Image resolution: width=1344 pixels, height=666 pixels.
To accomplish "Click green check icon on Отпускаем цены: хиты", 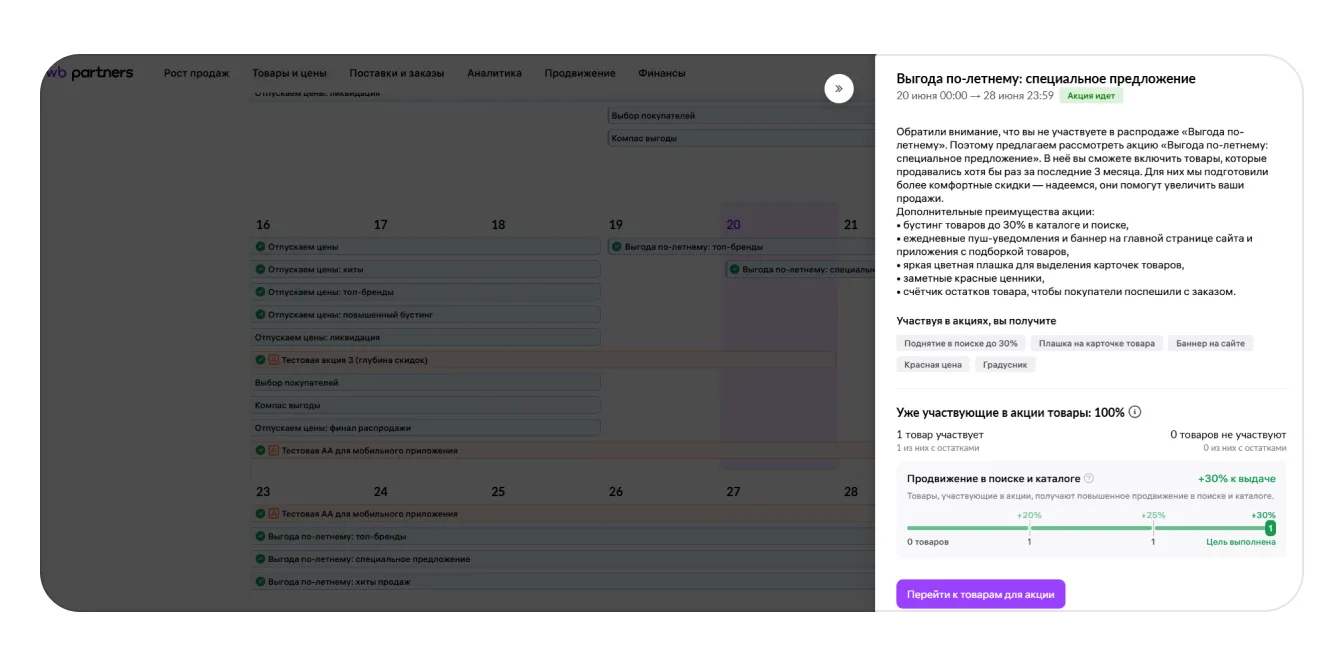I will click(x=261, y=269).
